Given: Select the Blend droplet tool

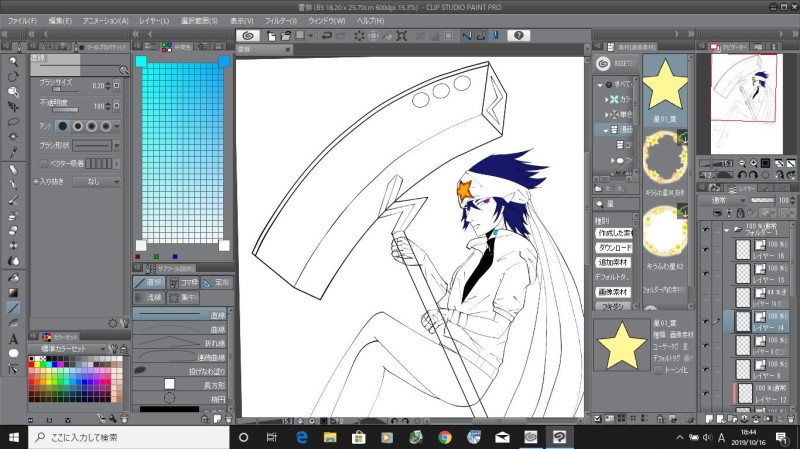Looking at the screenshot, I should pos(13,261).
